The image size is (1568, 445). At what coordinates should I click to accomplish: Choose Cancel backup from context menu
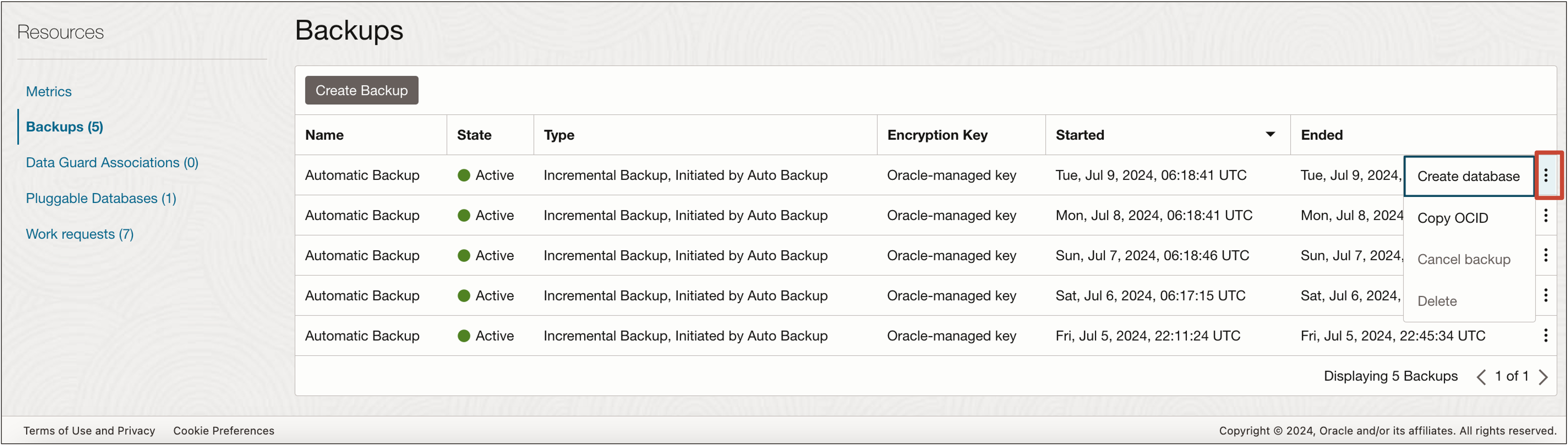coord(1468,260)
